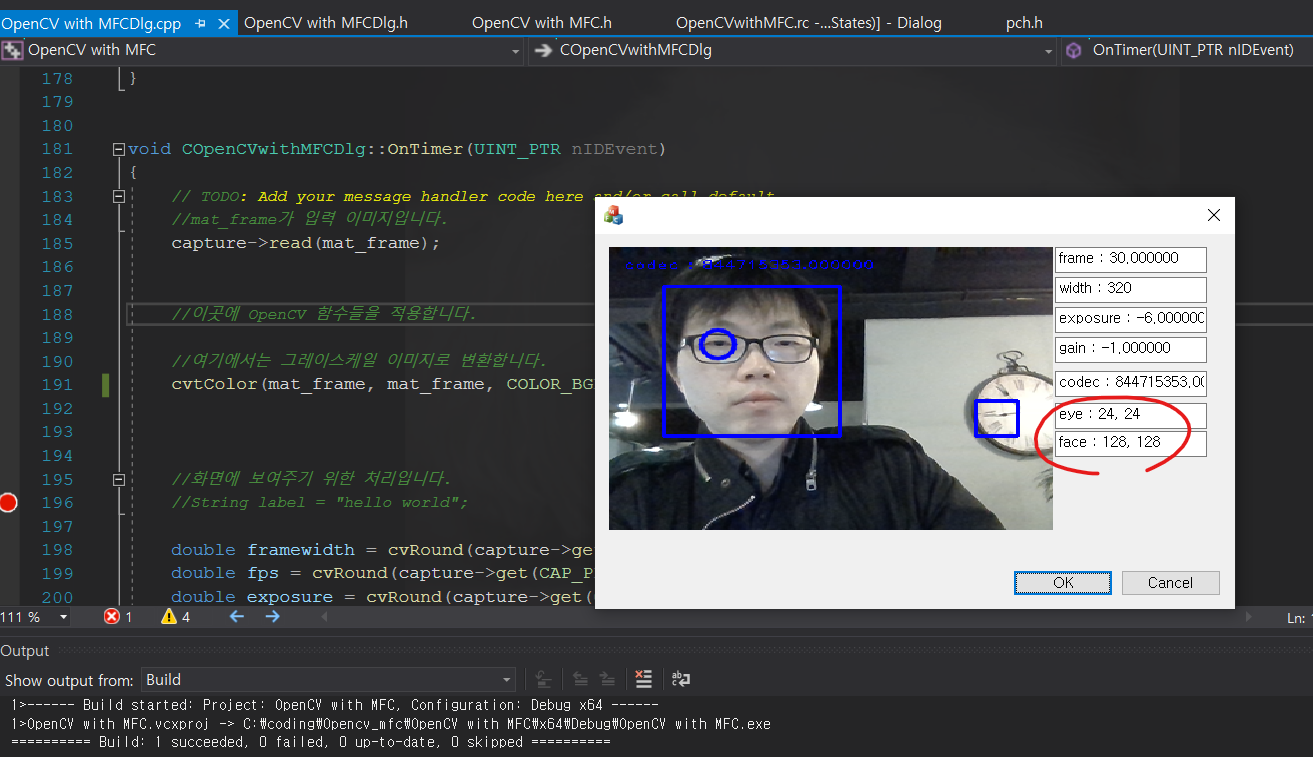Select the Navigate Forward blue arrow
The image size is (1313, 757).
272,617
